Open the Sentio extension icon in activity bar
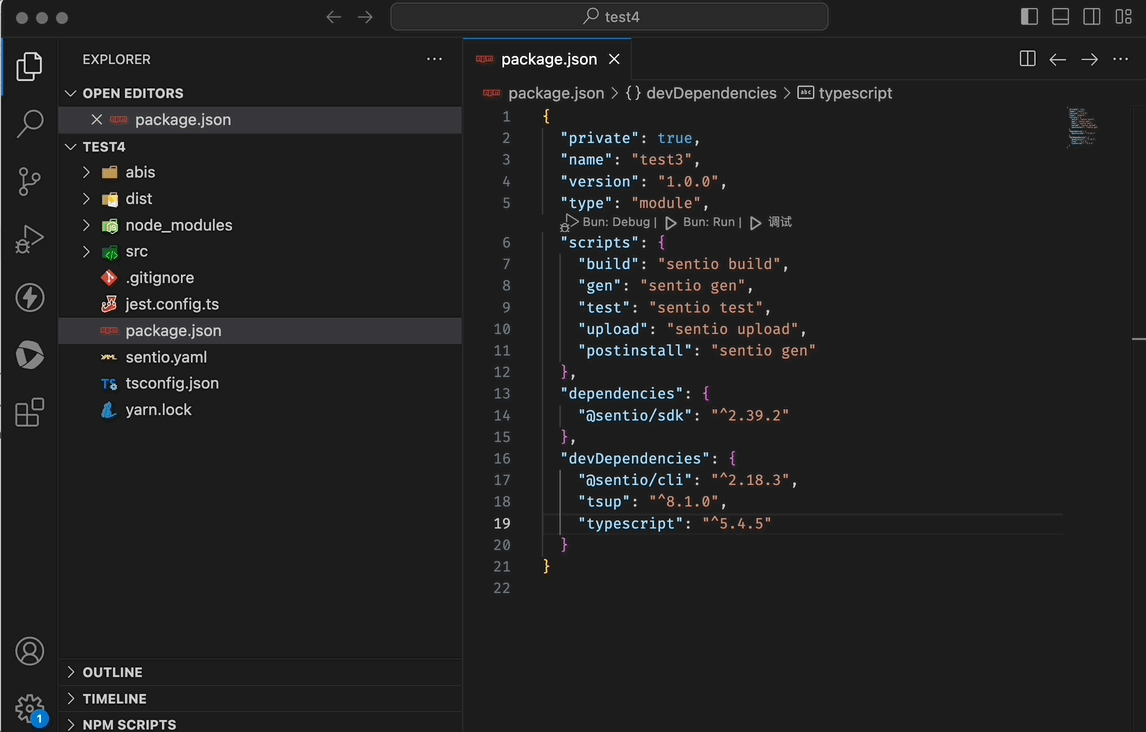Screen dimensions: 1146x732 (x=29, y=355)
